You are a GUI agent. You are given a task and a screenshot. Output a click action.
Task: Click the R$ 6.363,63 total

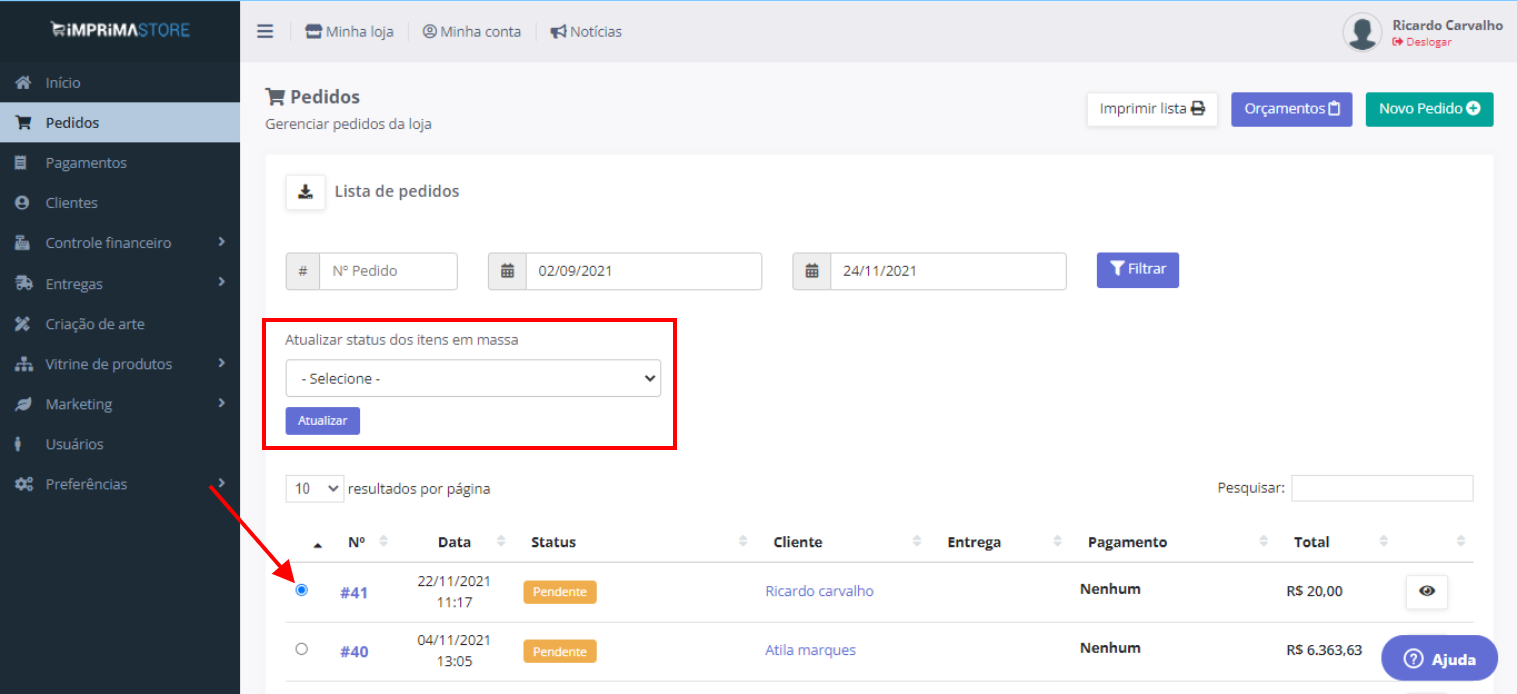pyautogui.click(x=1324, y=650)
